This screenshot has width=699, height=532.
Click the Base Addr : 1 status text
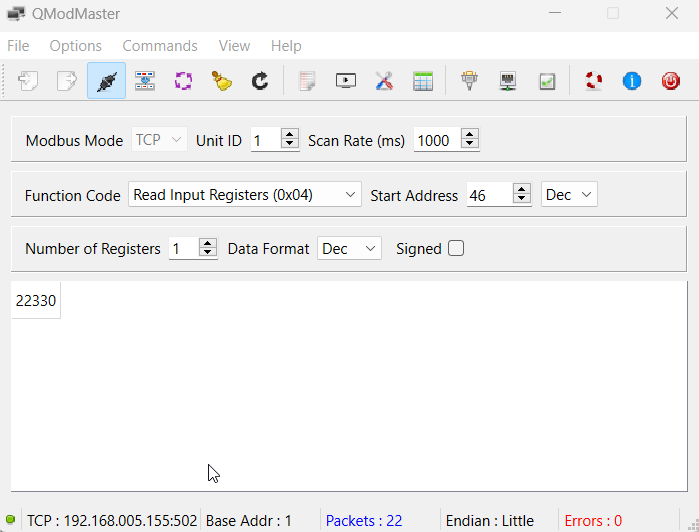[x=249, y=520]
